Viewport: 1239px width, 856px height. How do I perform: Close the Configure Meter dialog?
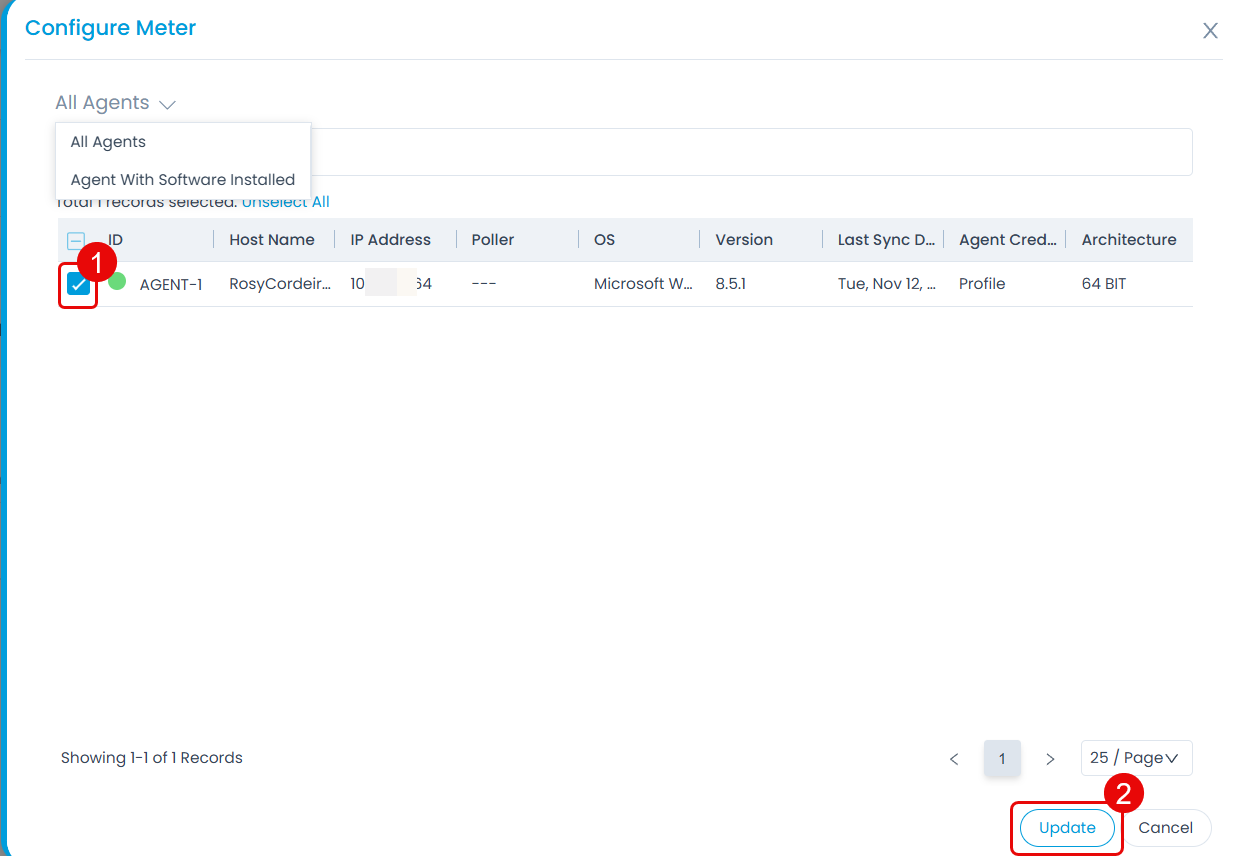coord(1210,31)
